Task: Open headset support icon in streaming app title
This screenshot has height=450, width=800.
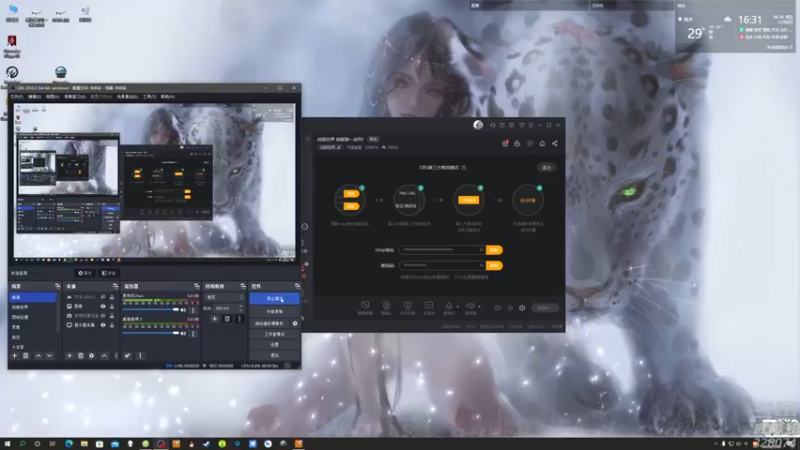Action: tap(492, 125)
